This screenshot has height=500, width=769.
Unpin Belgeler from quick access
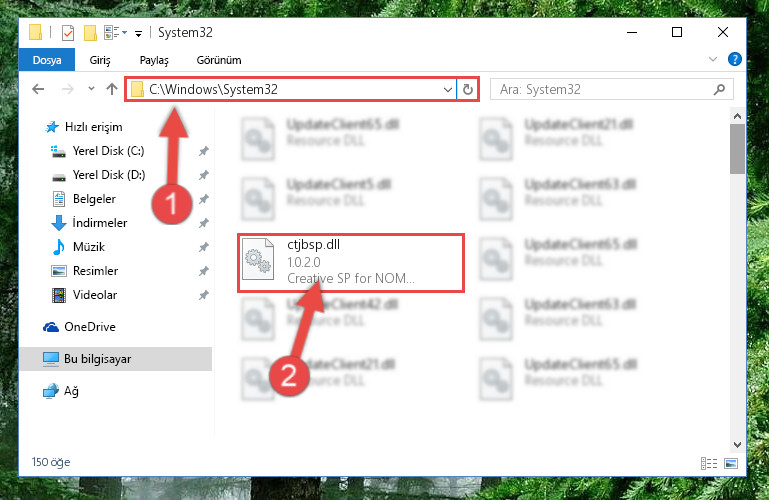point(204,199)
